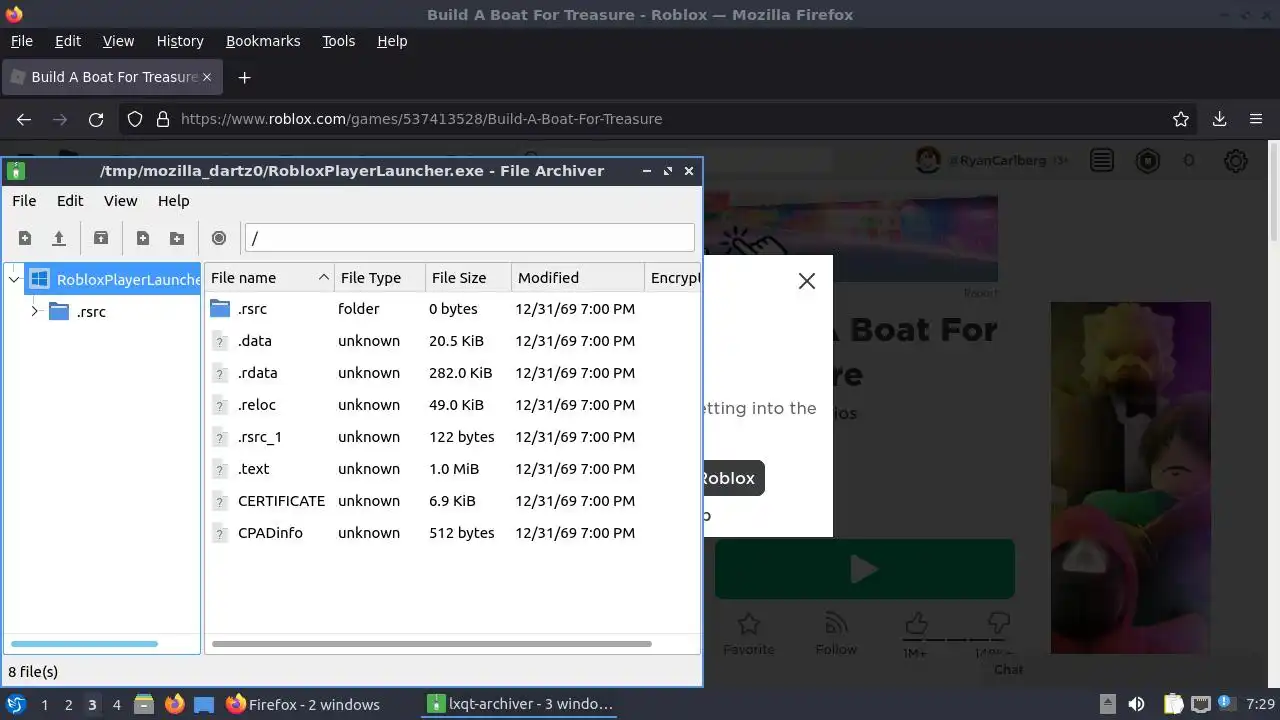Open Help menu in File Archiver

tap(173, 201)
